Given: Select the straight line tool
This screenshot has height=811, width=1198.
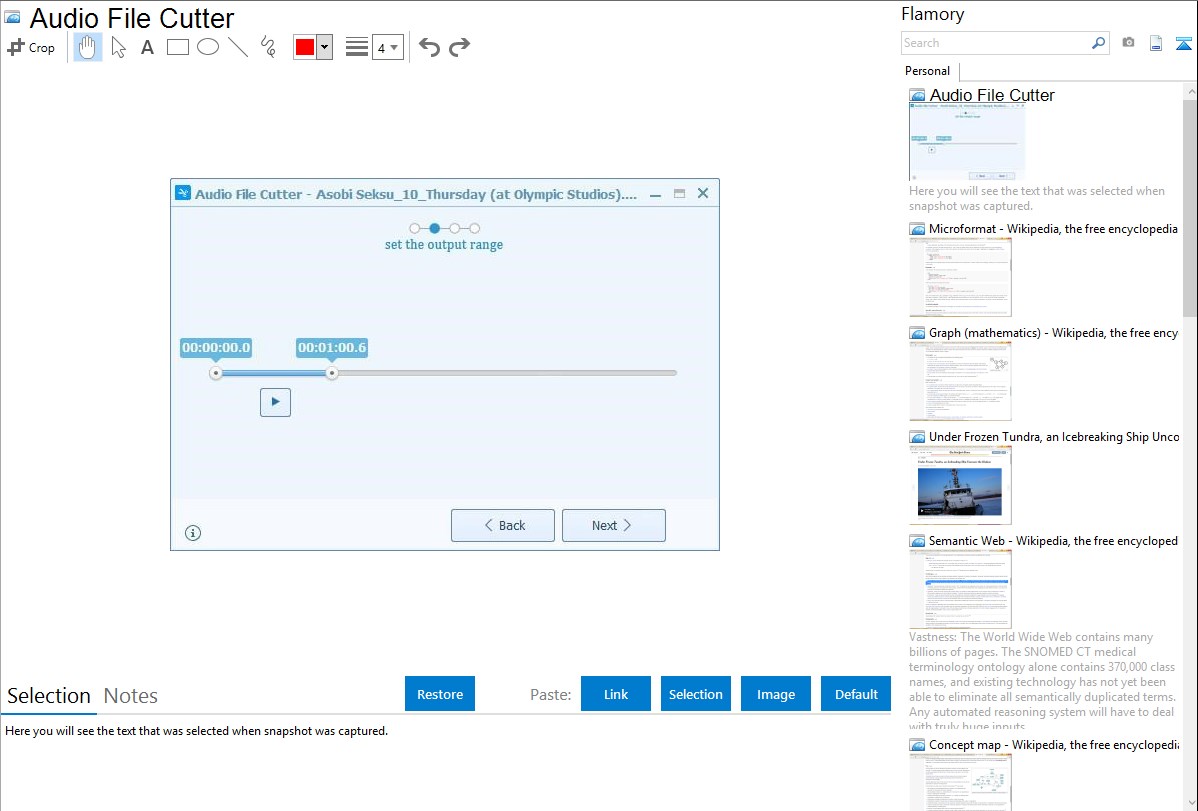Looking at the screenshot, I should pyautogui.click(x=238, y=47).
